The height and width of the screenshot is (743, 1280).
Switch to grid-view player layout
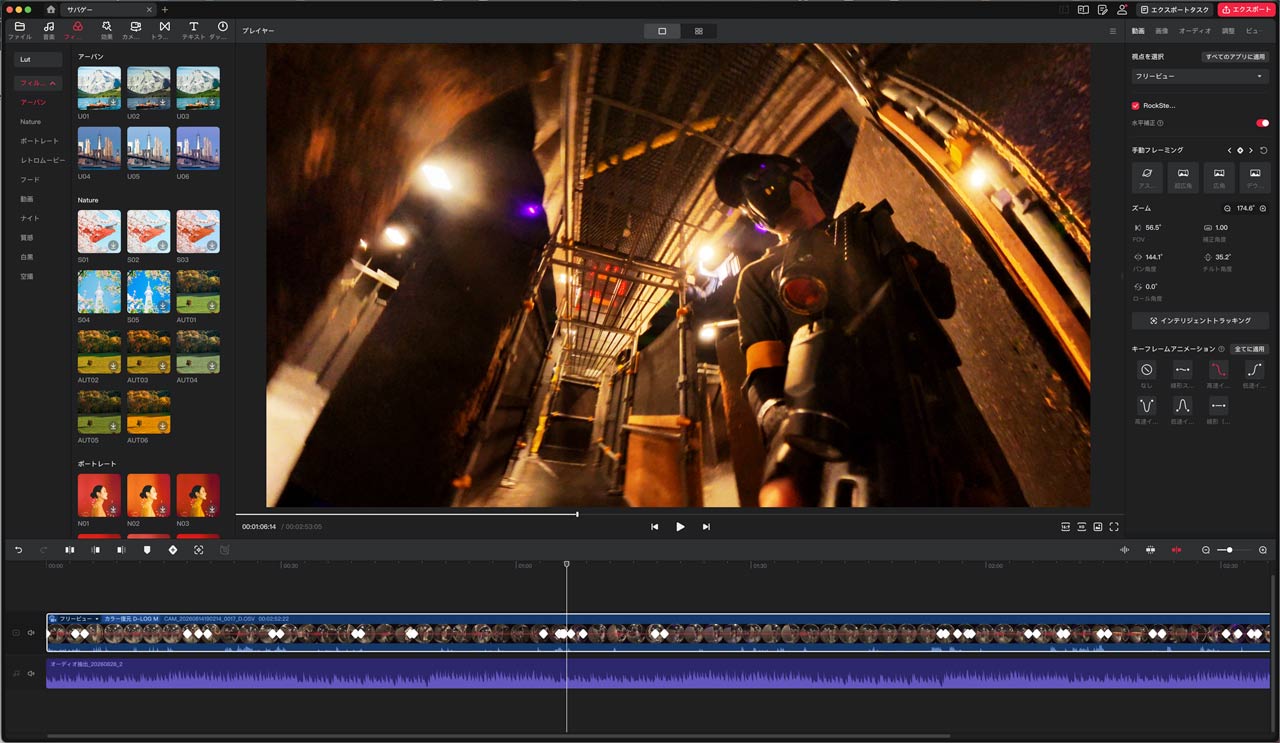click(x=698, y=31)
